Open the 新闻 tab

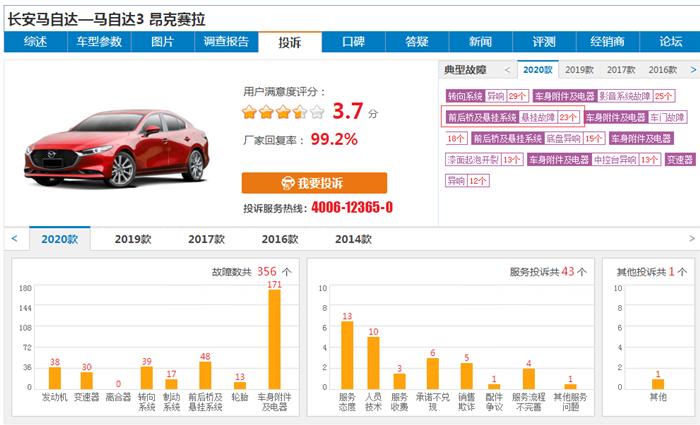click(480, 42)
